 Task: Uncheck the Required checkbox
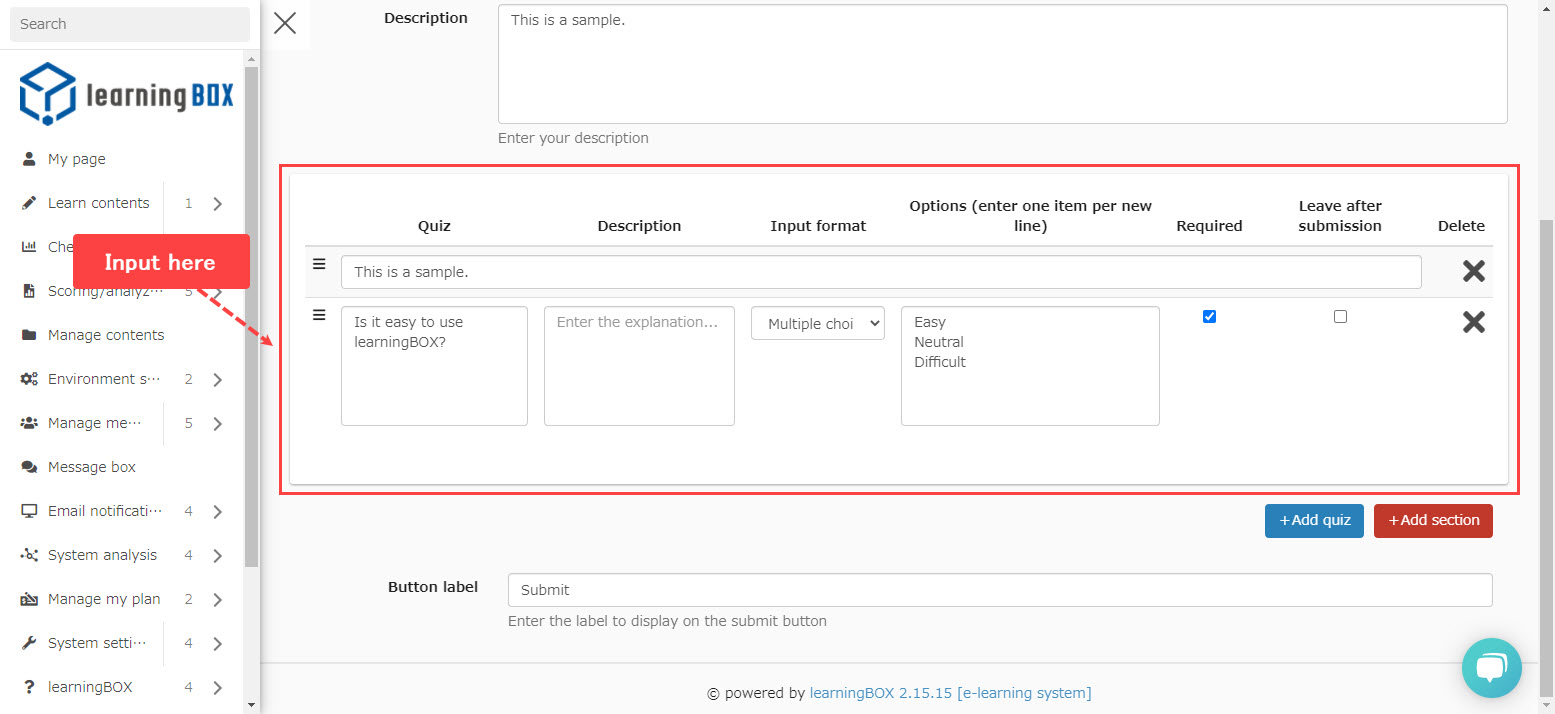[x=1209, y=317]
